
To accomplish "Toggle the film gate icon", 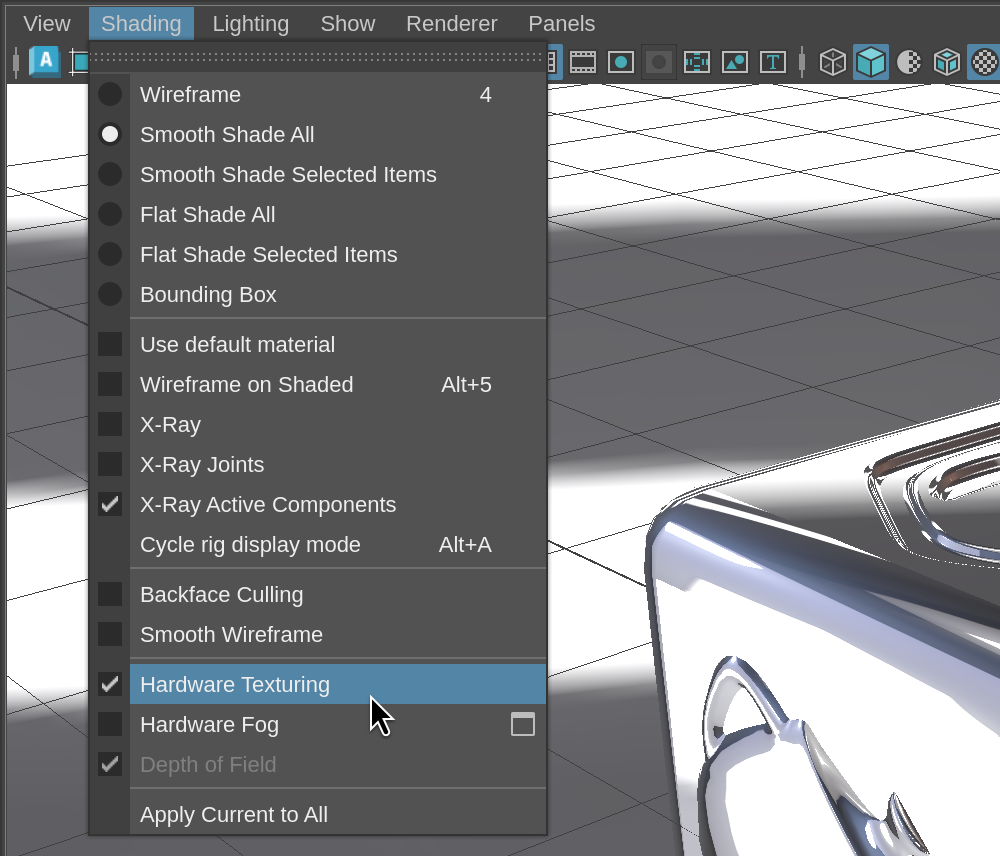I will [582, 63].
